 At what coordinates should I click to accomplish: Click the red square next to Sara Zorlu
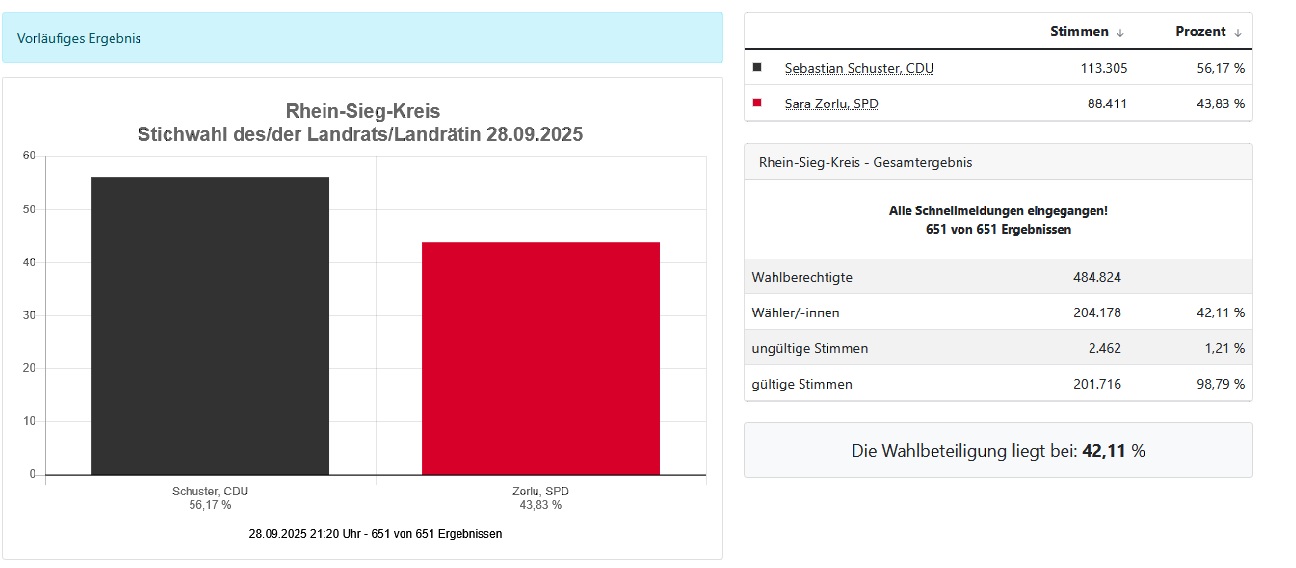click(x=757, y=103)
